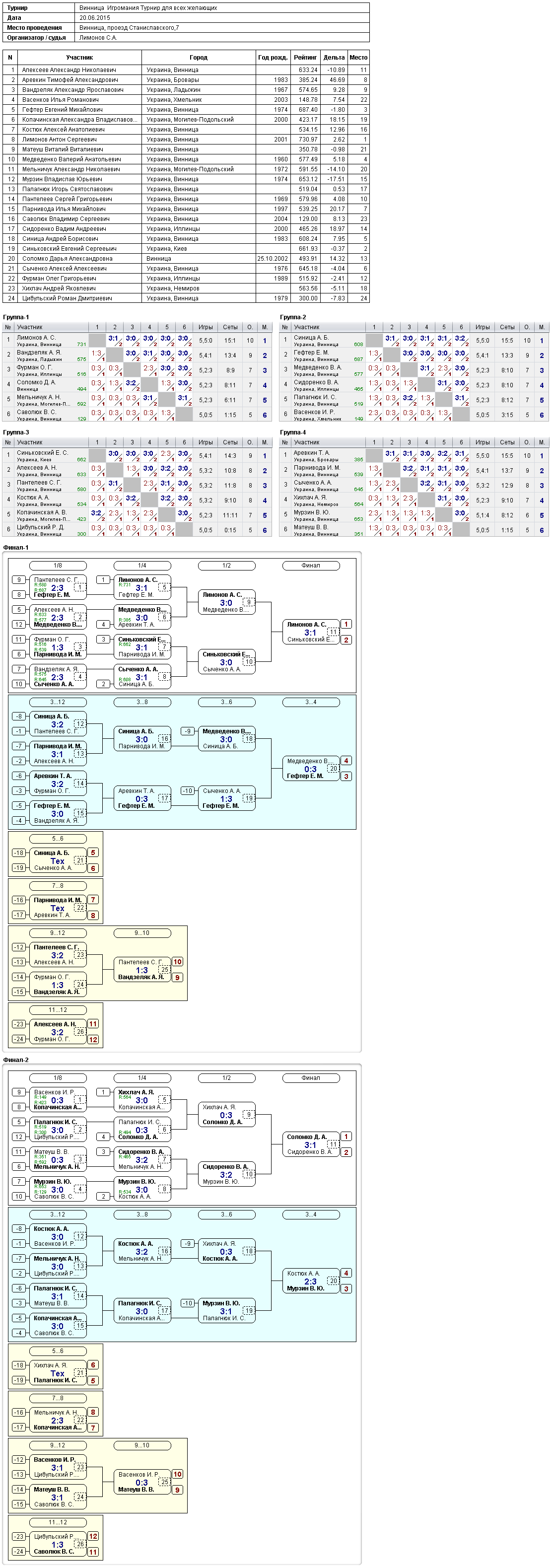
Task: Click the Финал-1 section title
Action: tap(16, 547)
